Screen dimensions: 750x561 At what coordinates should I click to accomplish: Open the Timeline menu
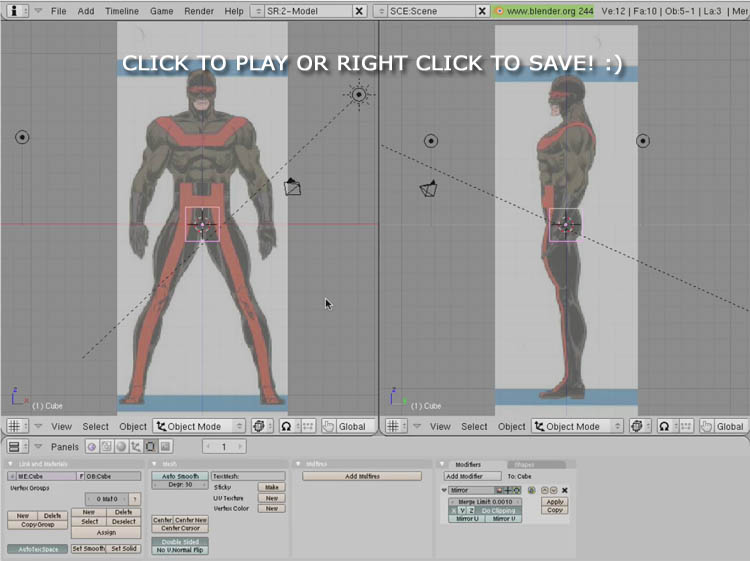coord(122,11)
